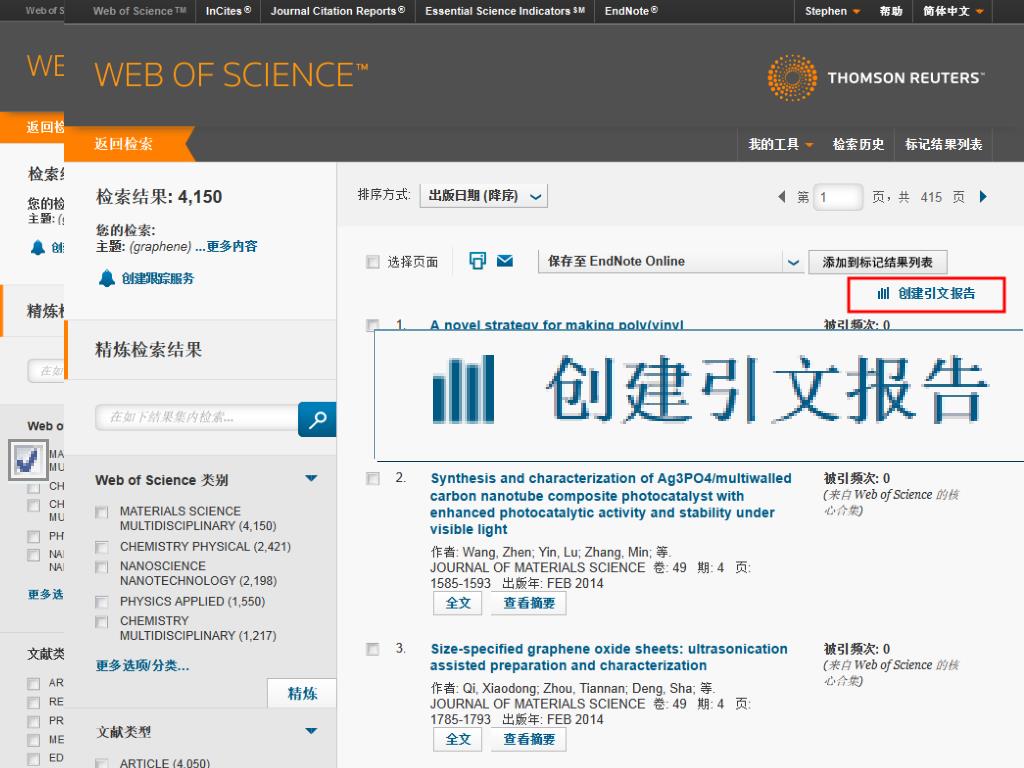This screenshot has height=768, width=1024.
Task: Open 帮助 help in the top bar
Action: click(891, 11)
